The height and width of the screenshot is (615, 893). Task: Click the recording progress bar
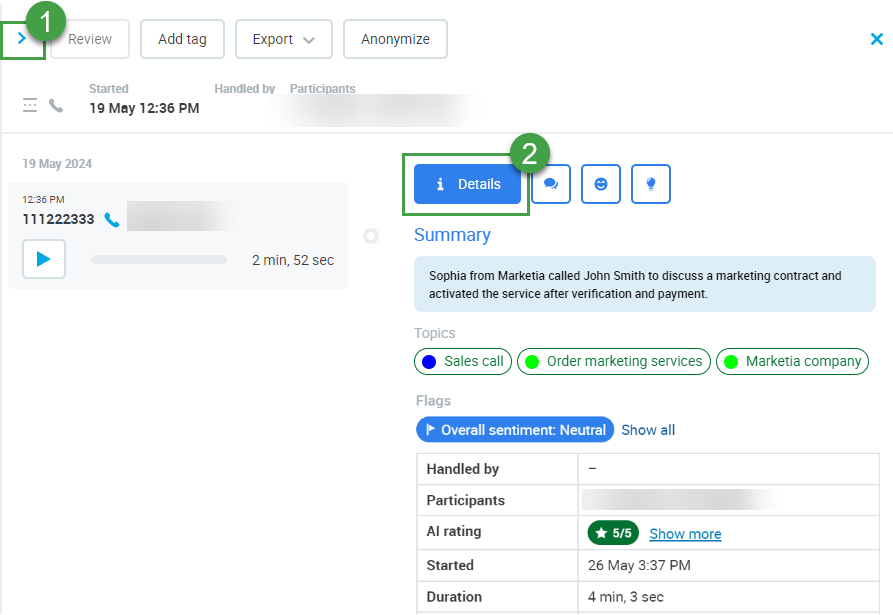pos(158,260)
